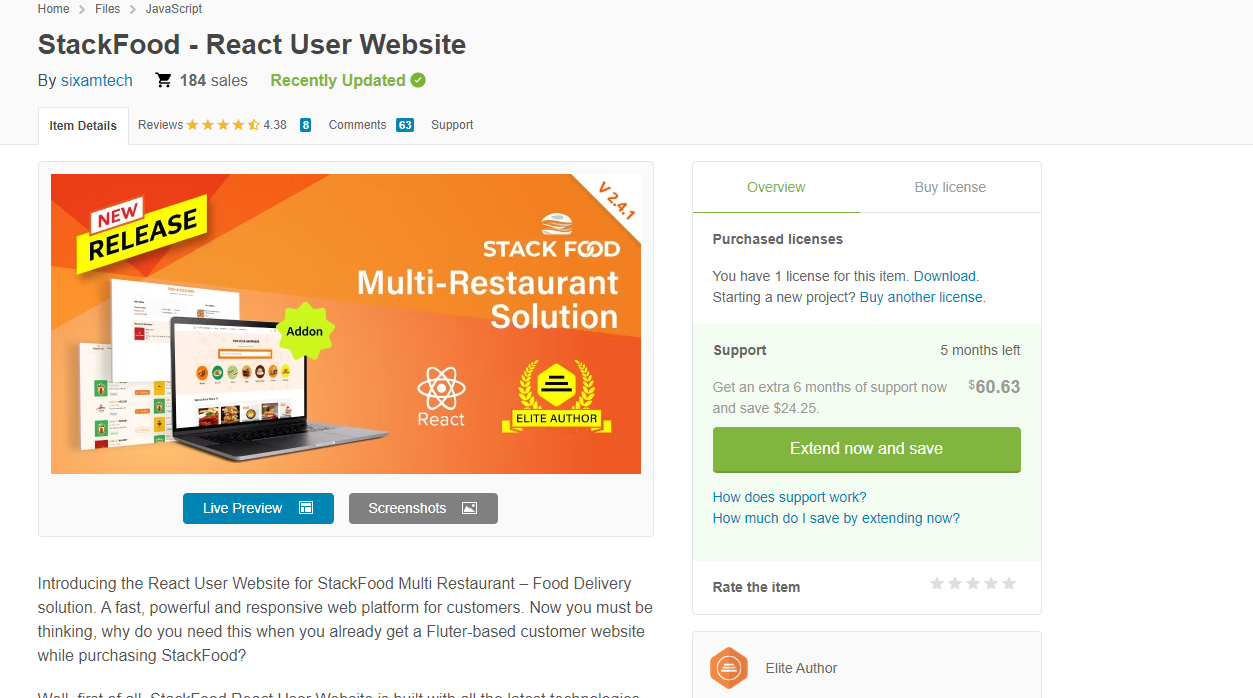This screenshot has height=698, width=1253.
Task: Rate the item five stars
Action: pyautogui.click(x=1009, y=583)
